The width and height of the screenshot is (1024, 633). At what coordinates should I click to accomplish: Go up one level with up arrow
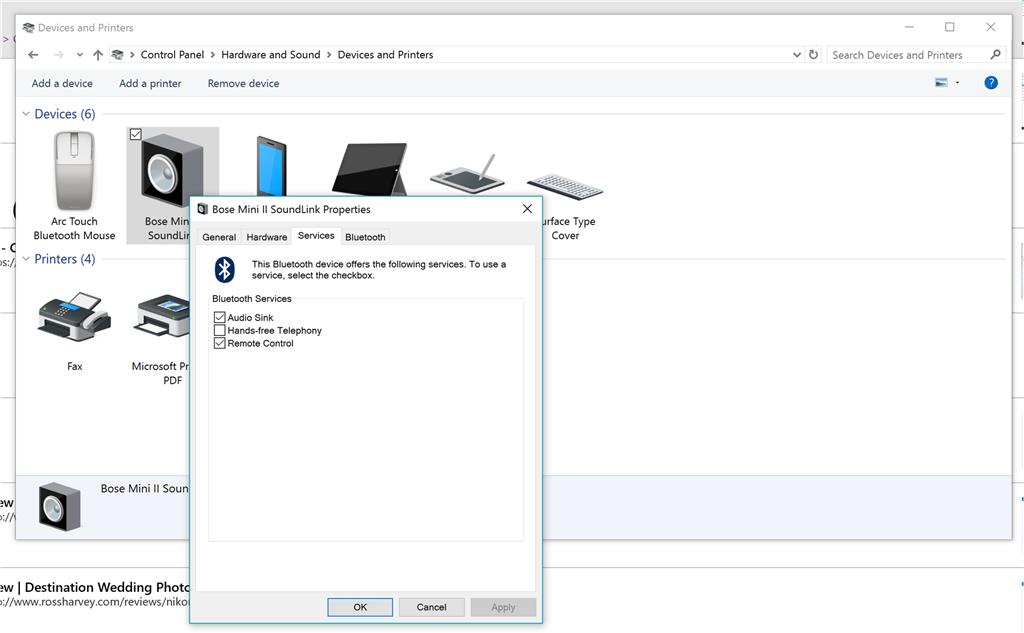coord(97,55)
